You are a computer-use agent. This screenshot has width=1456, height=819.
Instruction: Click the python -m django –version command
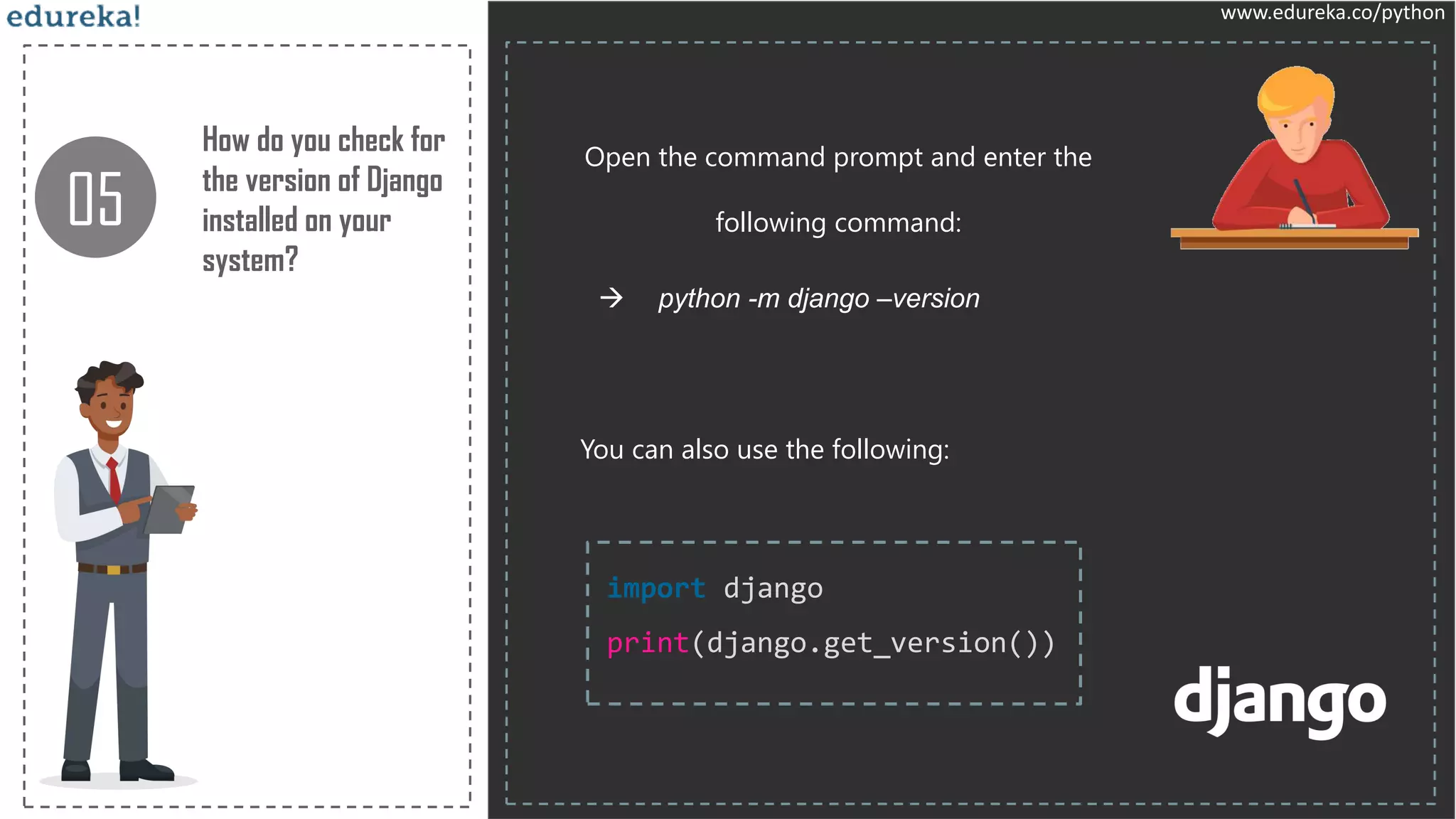818,299
